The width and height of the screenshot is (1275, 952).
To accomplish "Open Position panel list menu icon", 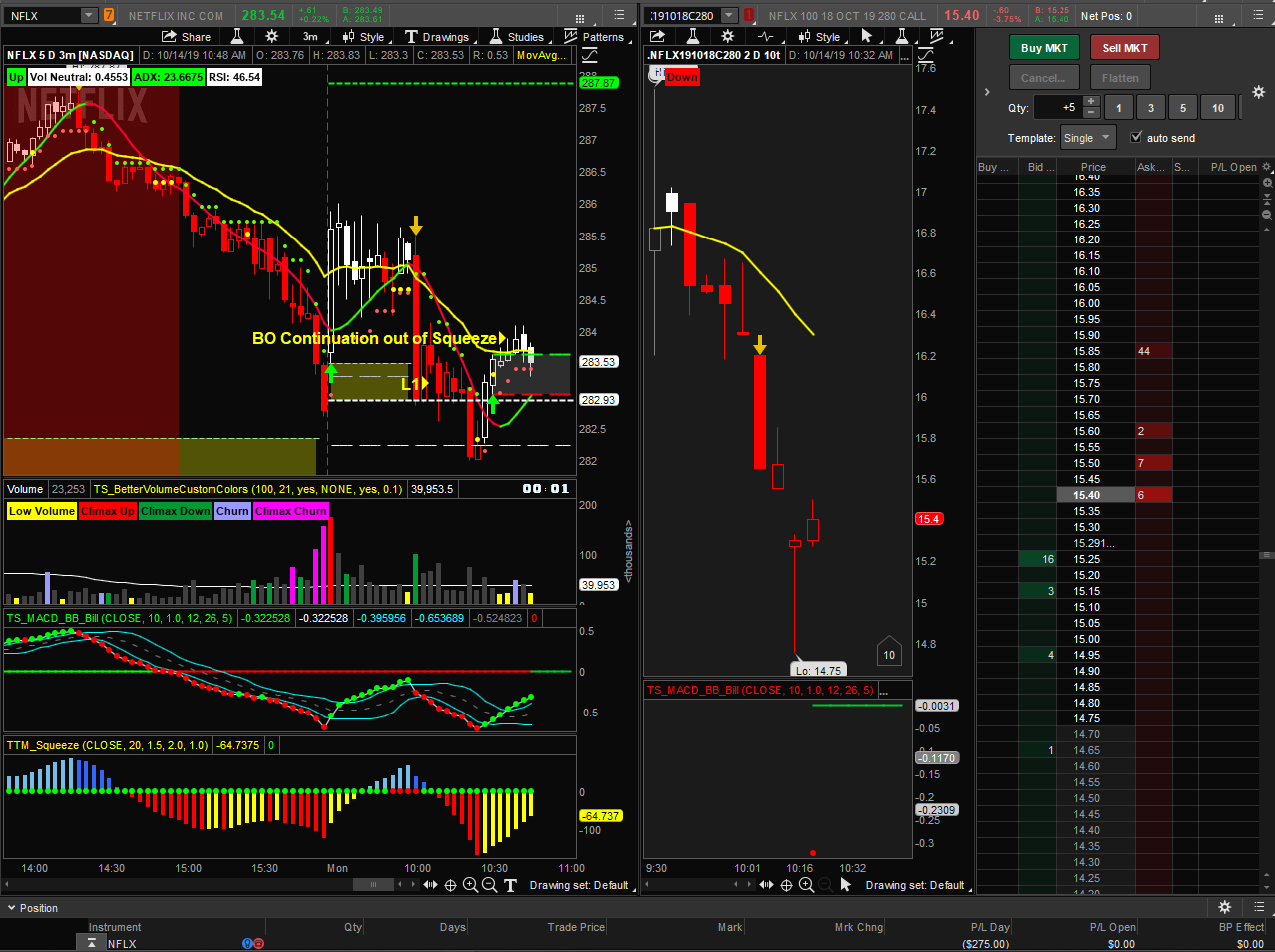I will [x=1258, y=907].
